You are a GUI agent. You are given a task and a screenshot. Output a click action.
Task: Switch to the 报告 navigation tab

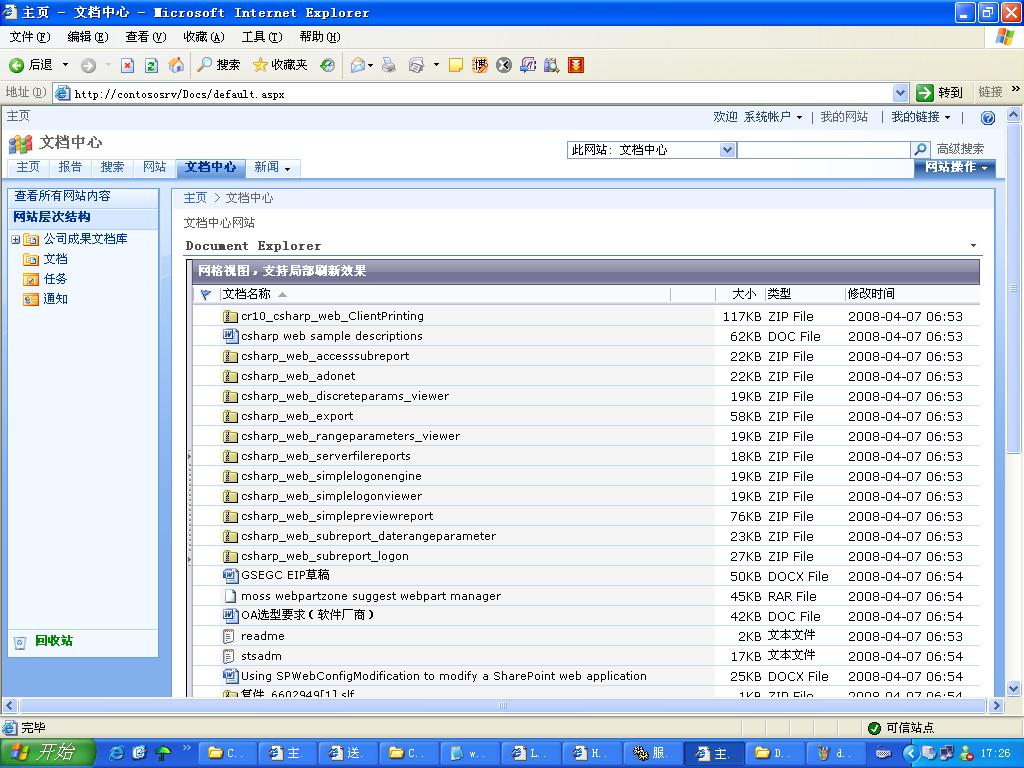(x=70, y=167)
